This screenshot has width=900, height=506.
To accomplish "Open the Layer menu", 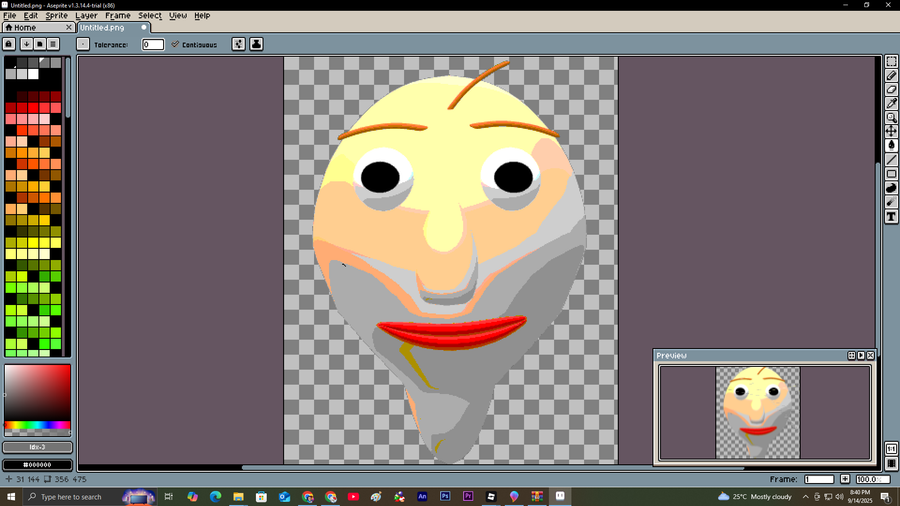I will [x=86, y=15].
